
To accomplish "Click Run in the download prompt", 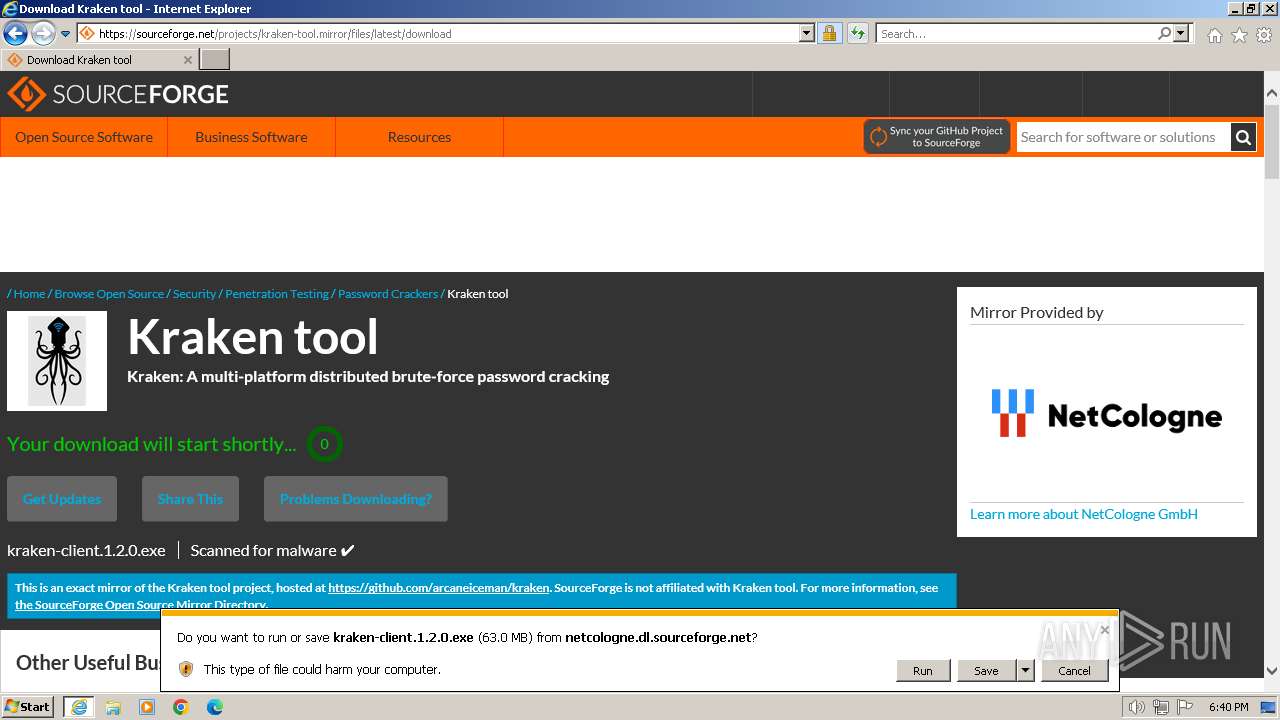I will coord(923,671).
